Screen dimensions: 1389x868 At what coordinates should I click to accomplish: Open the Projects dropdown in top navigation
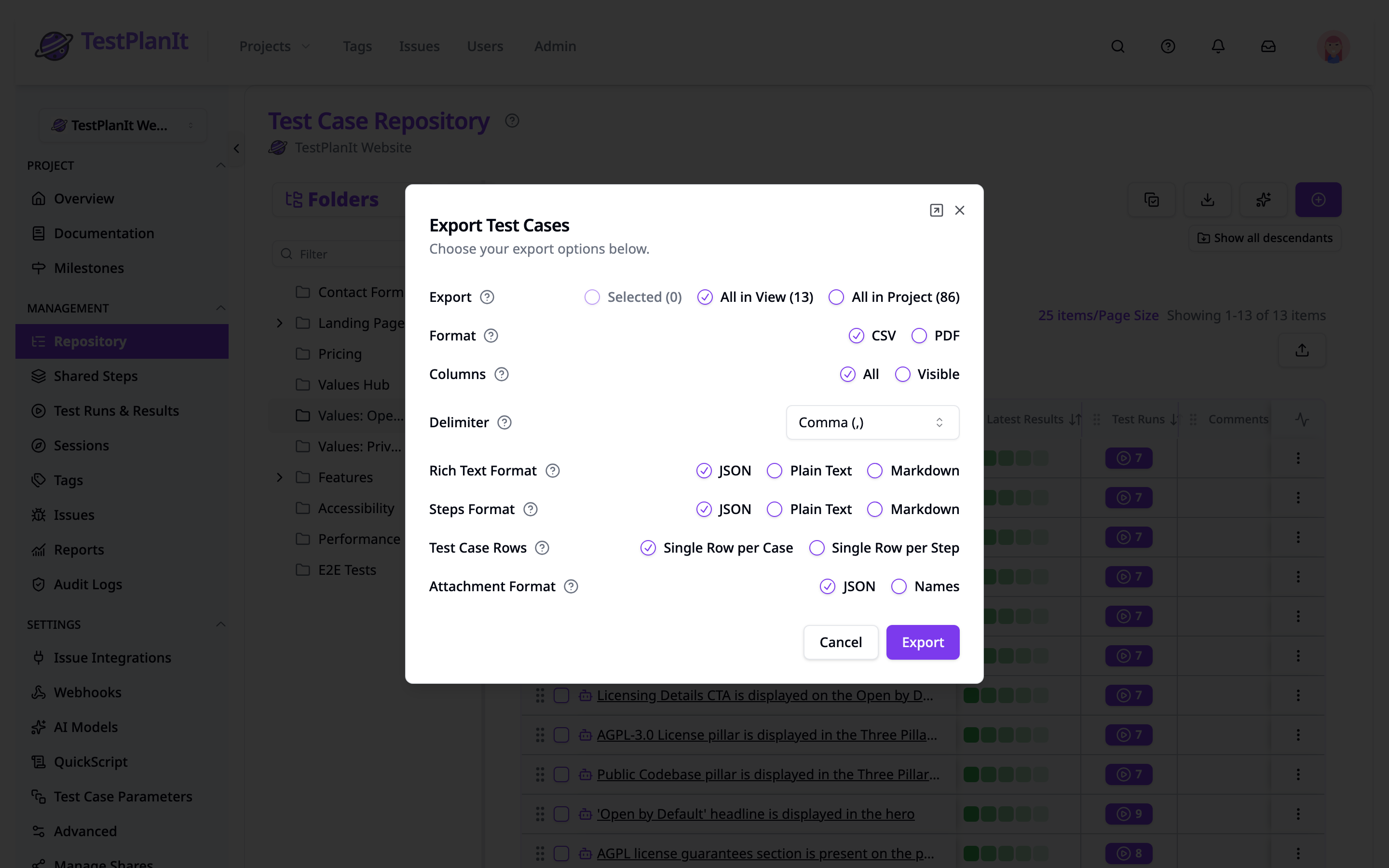pos(275,46)
